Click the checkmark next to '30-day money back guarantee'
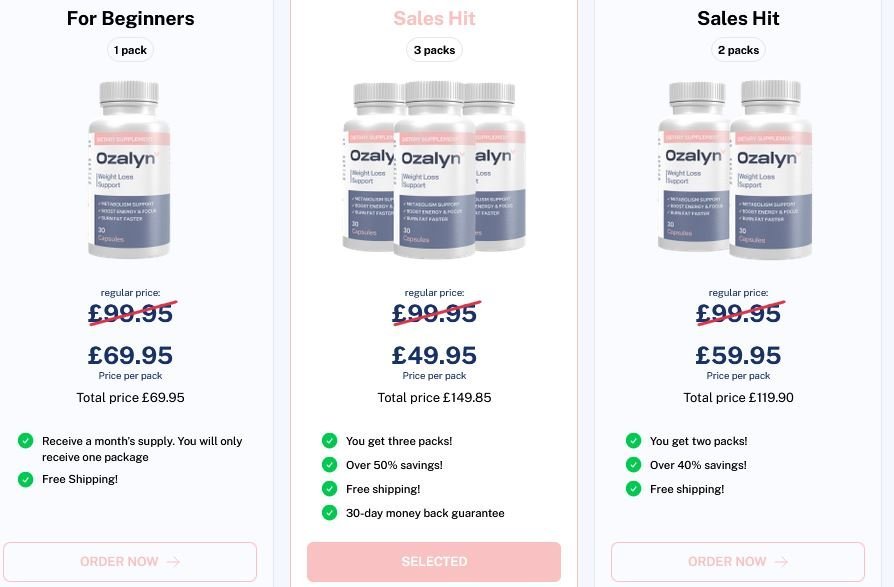Image resolution: width=894 pixels, height=587 pixels. [329, 513]
